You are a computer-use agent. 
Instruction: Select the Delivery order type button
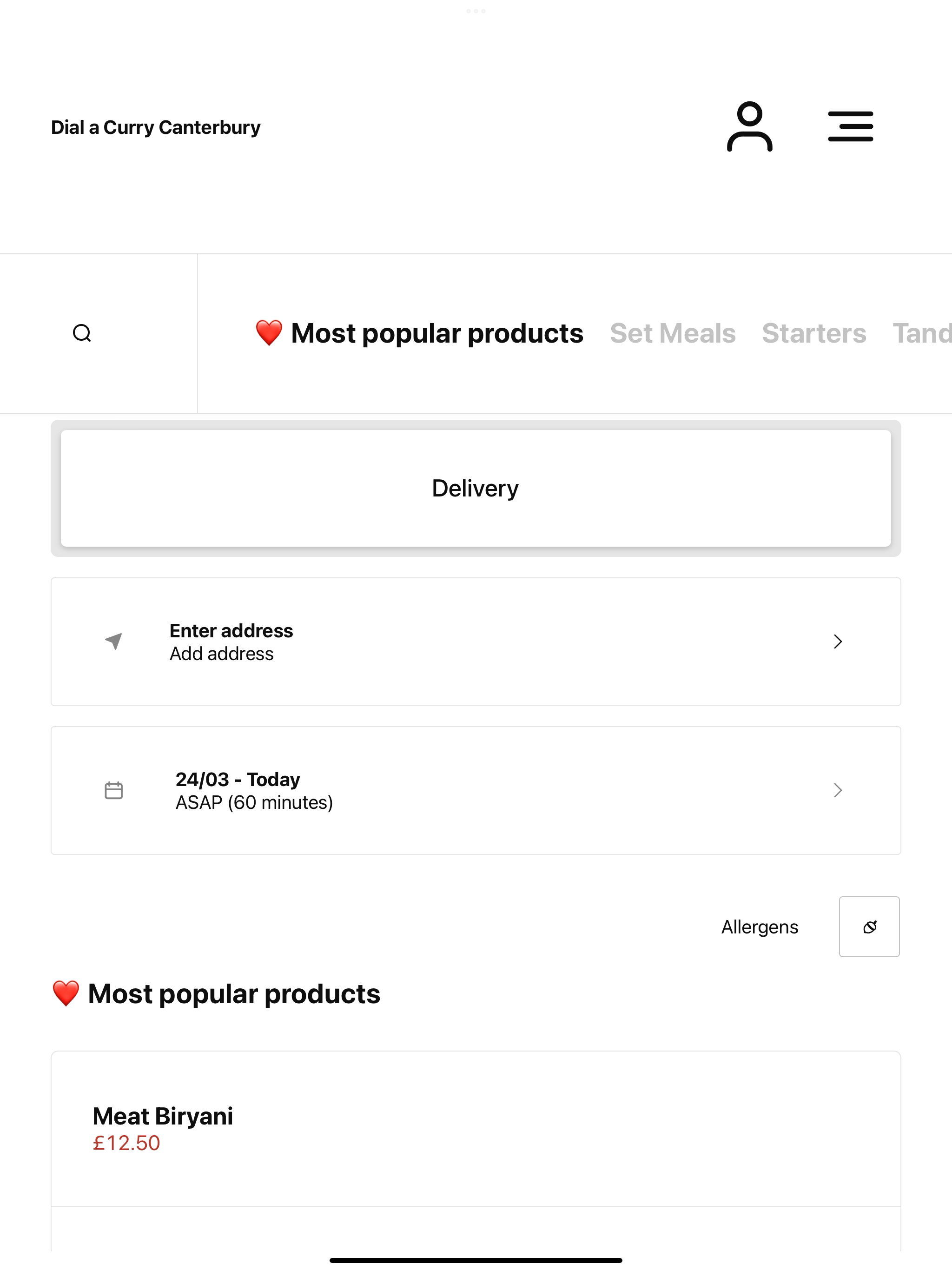tap(476, 488)
